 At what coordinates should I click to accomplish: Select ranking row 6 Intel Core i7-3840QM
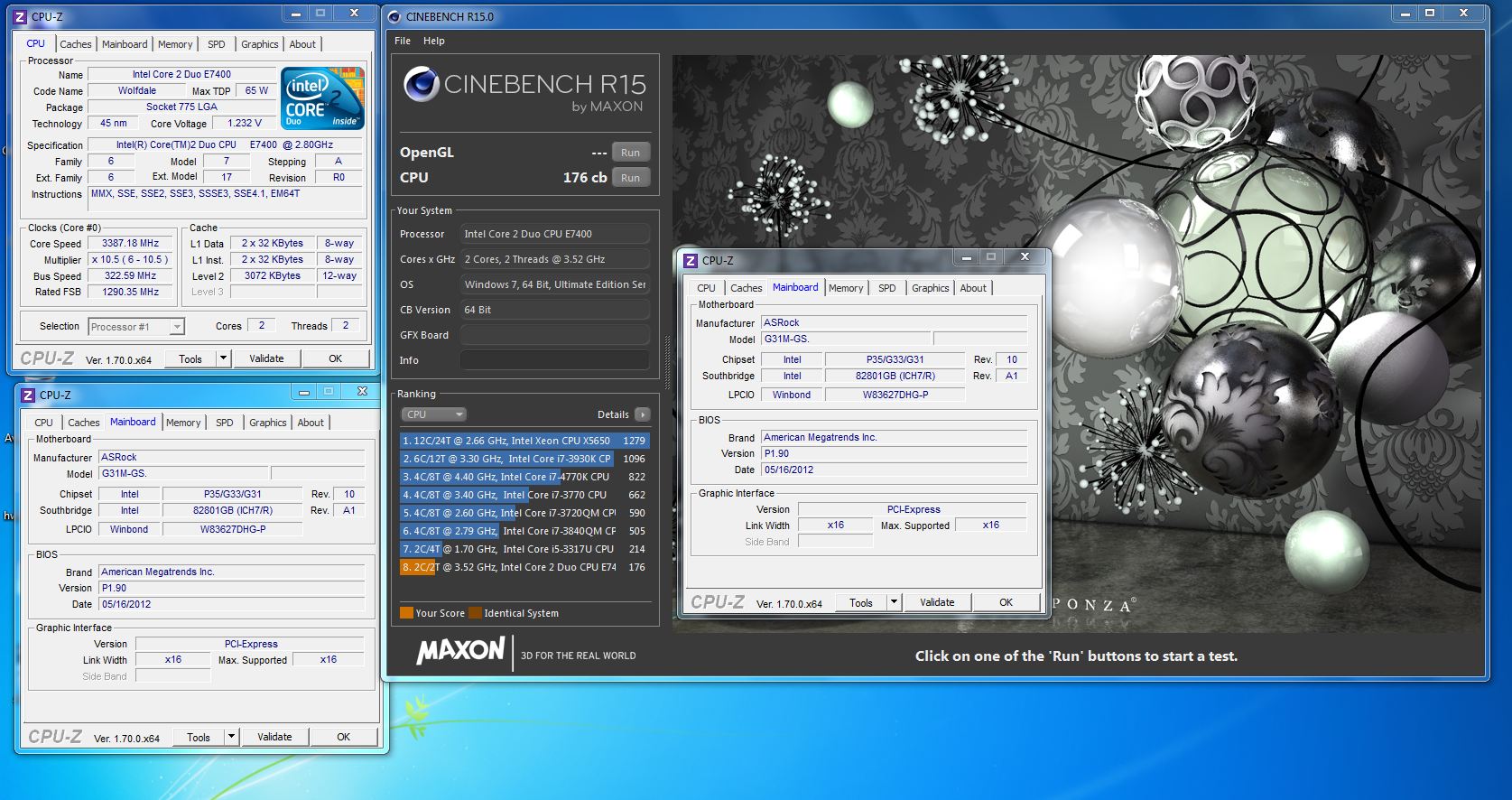tap(524, 531)
